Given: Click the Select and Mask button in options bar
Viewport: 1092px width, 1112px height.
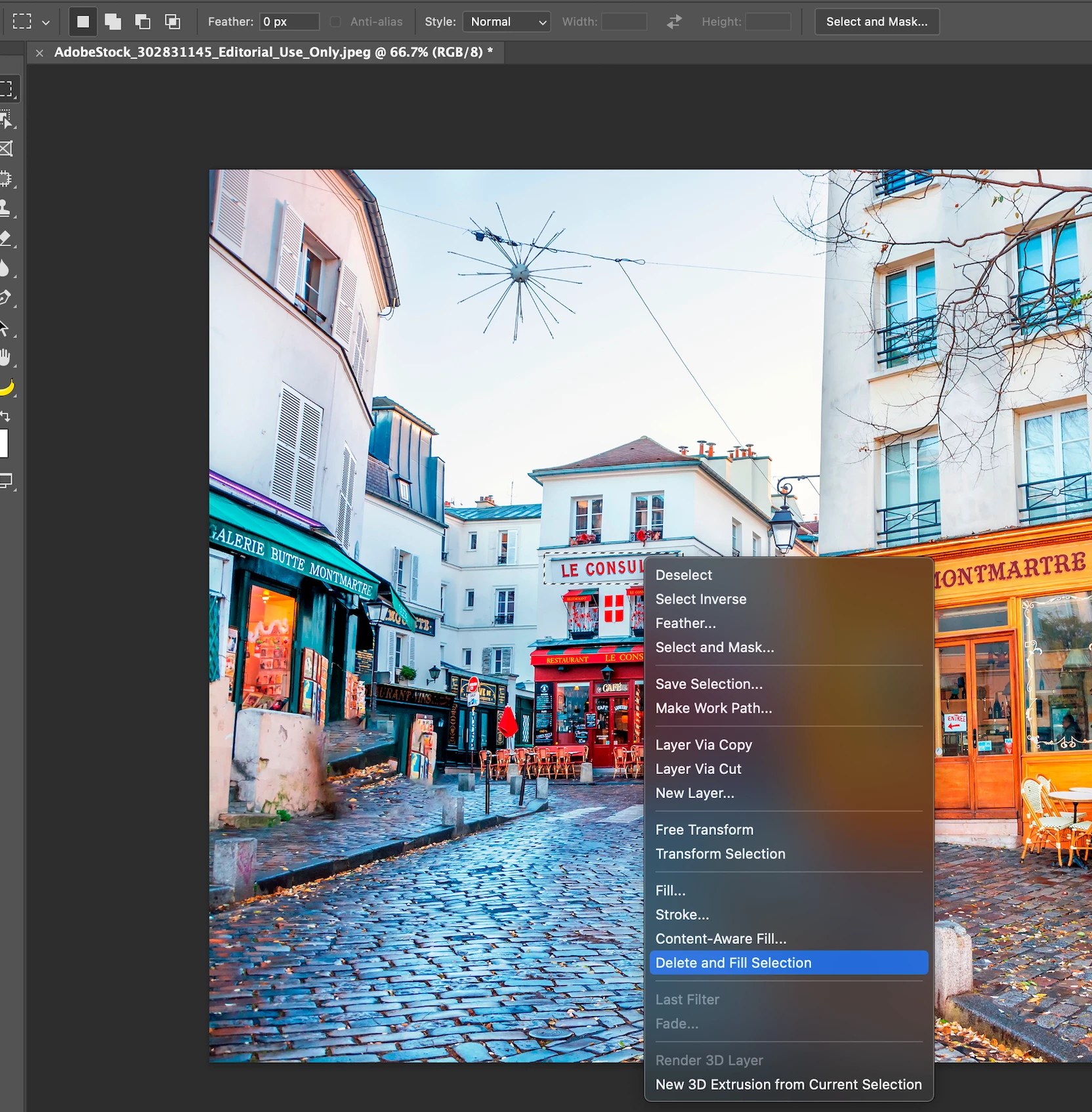Looking at the screenshot, I should tap(877, 22).
